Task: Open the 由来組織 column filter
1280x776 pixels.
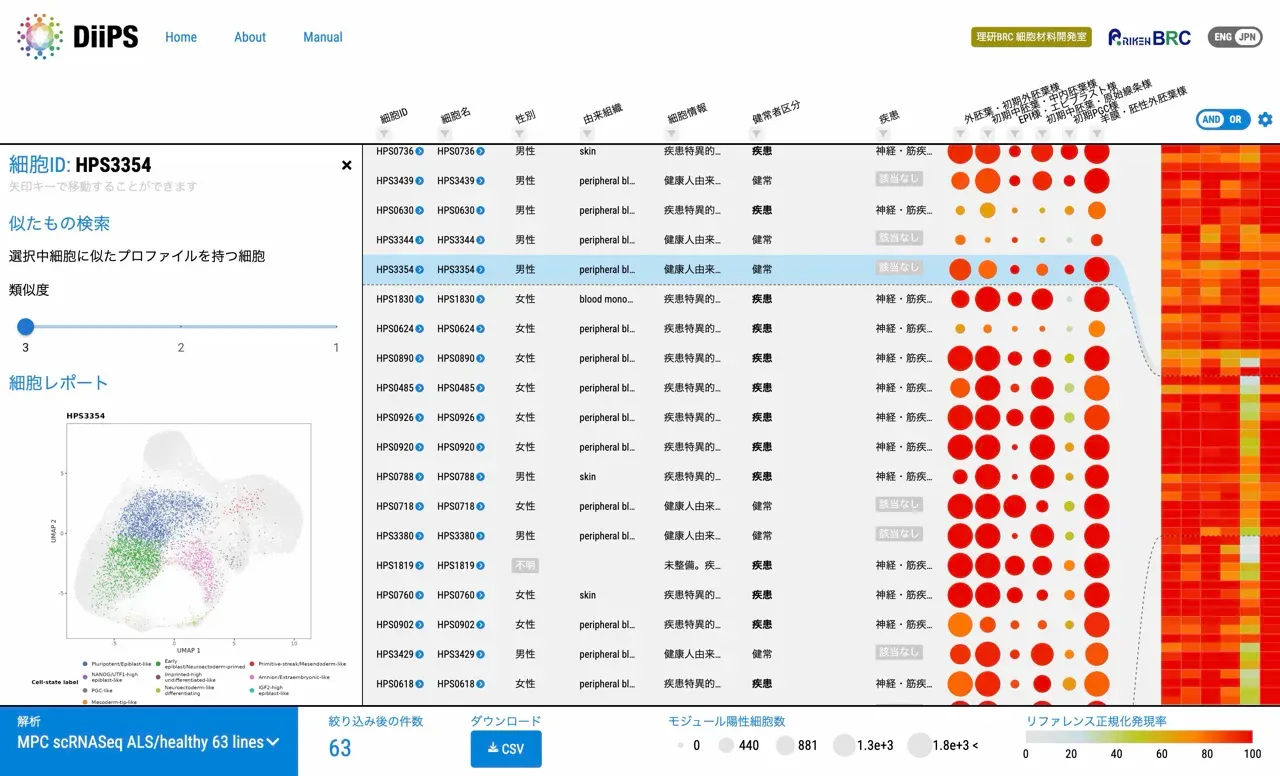Action: [588, 134]
